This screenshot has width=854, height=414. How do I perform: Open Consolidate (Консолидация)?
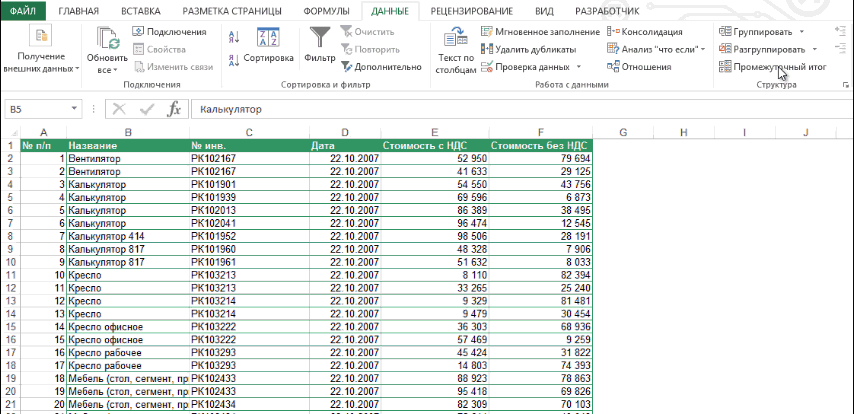tap(645, 32)
